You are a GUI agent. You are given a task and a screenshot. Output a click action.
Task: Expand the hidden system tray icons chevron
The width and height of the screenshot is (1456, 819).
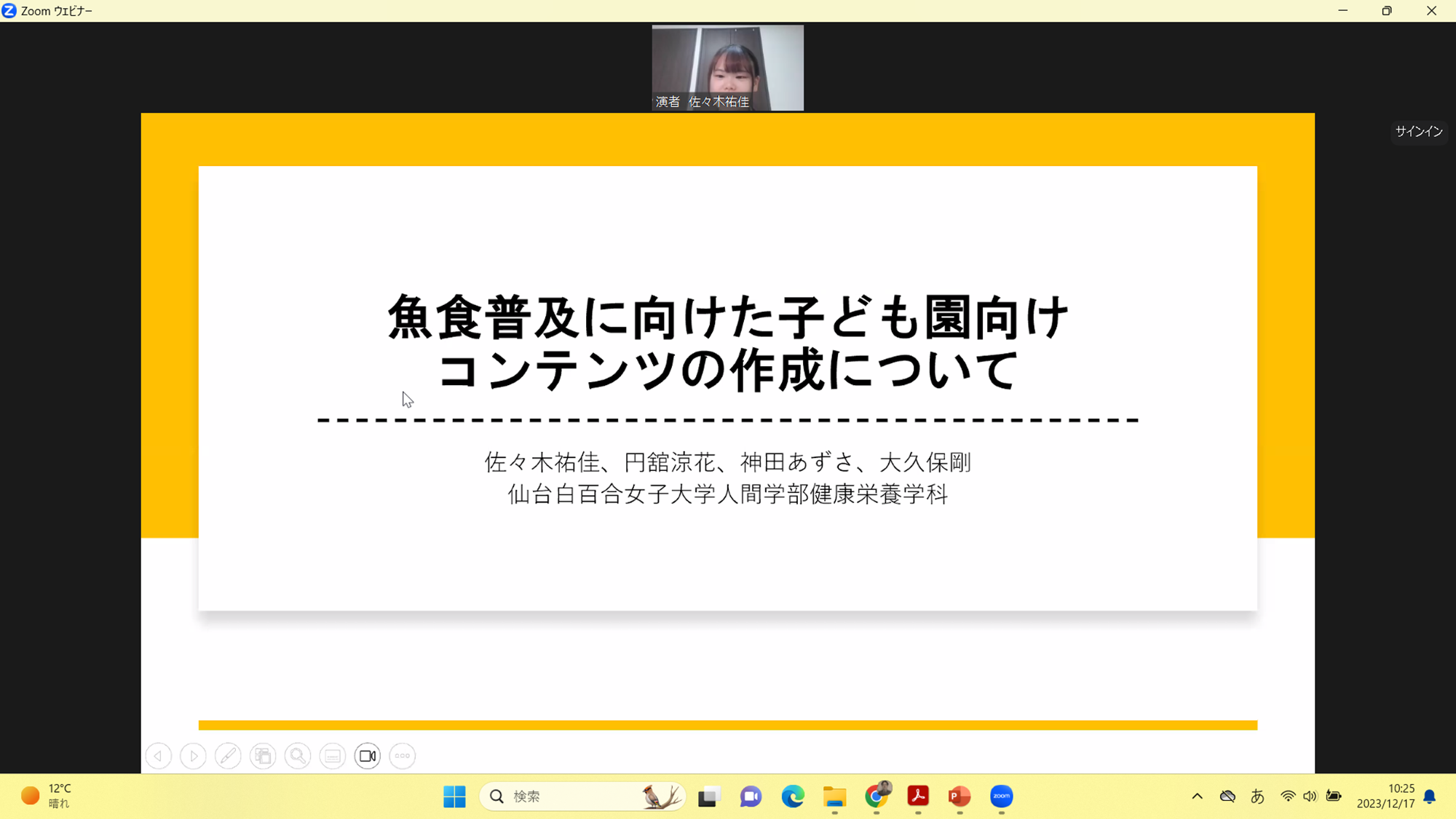point(1197,796)
